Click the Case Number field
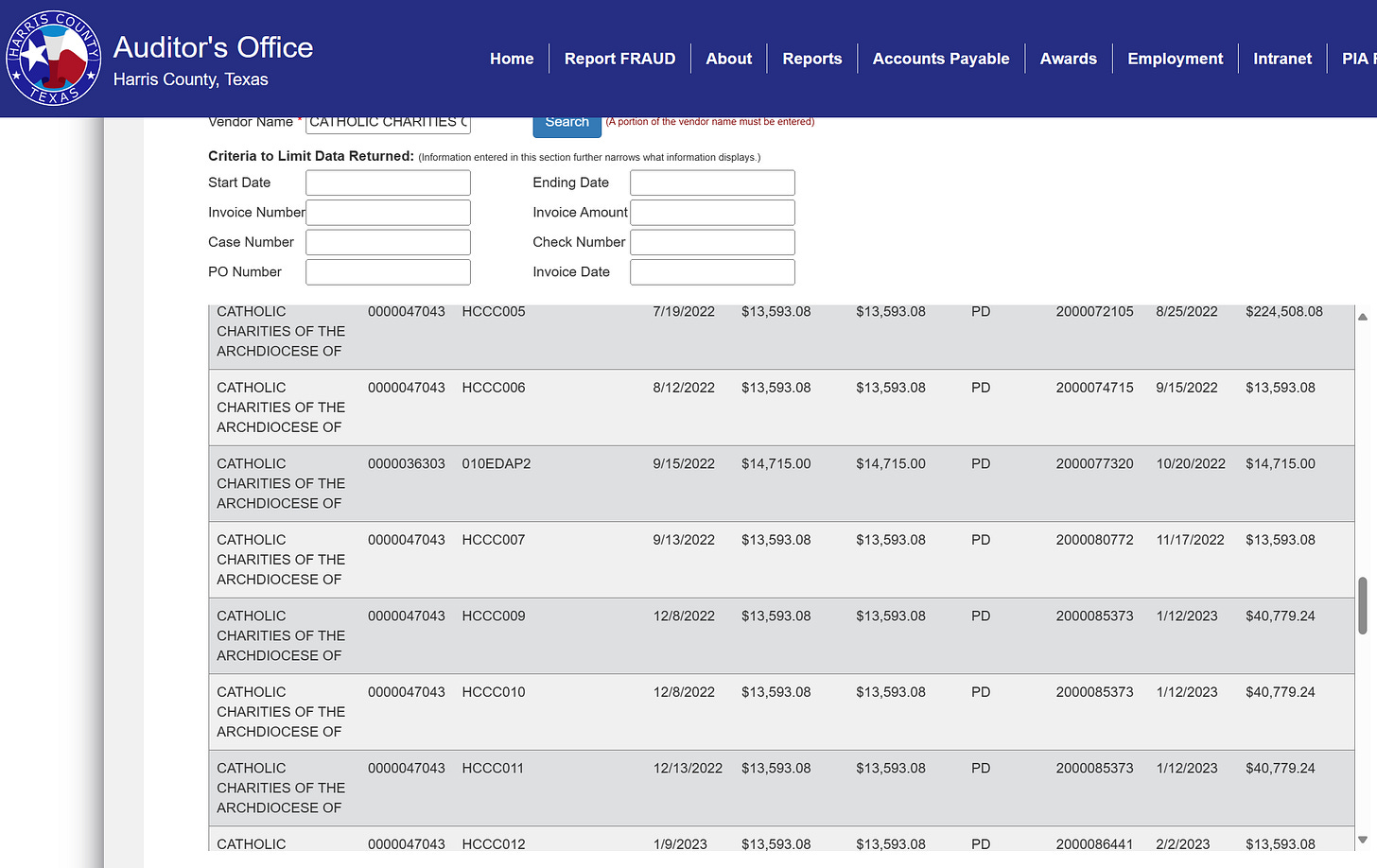Viewport: 1377px width, 868px height. click(x=388, y=242)
